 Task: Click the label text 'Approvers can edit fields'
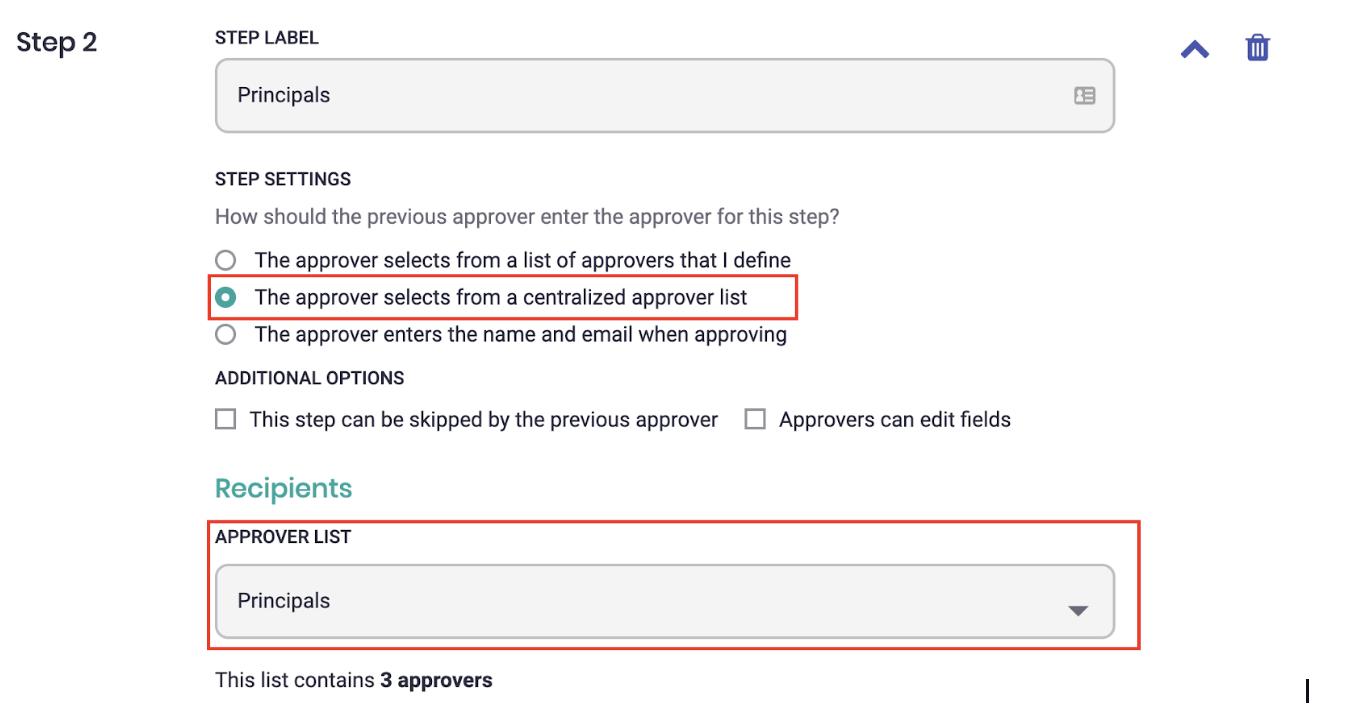click(895, 420)
